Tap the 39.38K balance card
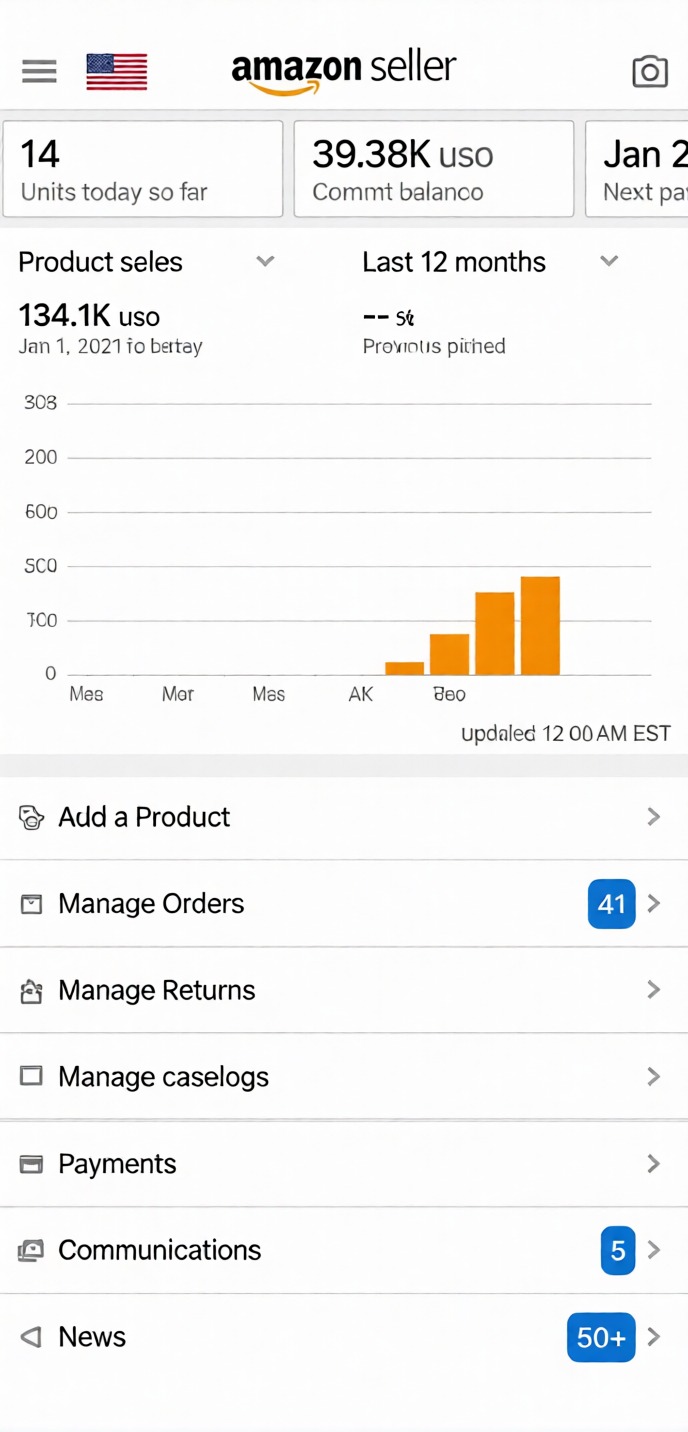Screen dimensions: 688x1432 [x=433, y=169]
